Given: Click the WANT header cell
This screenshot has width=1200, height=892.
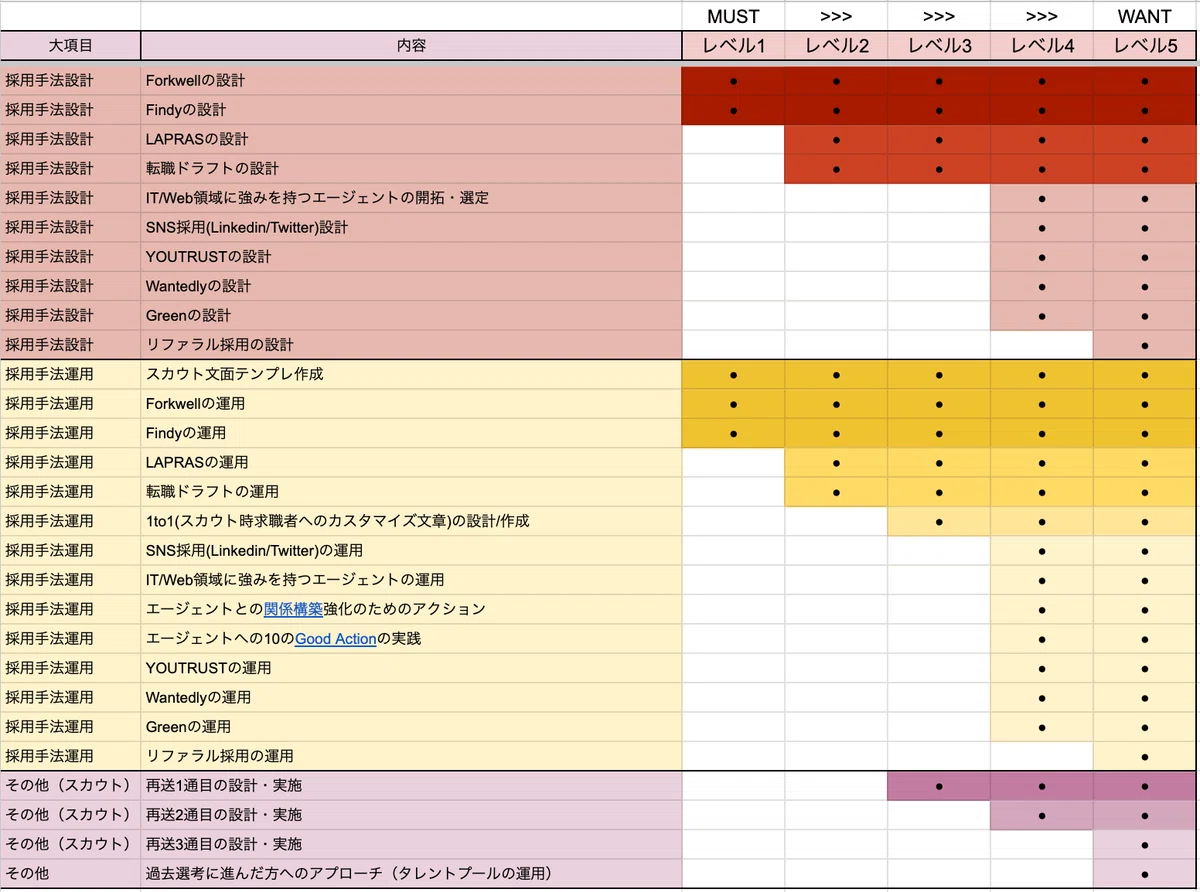Looking at the screenshot, I should 1145,16.
